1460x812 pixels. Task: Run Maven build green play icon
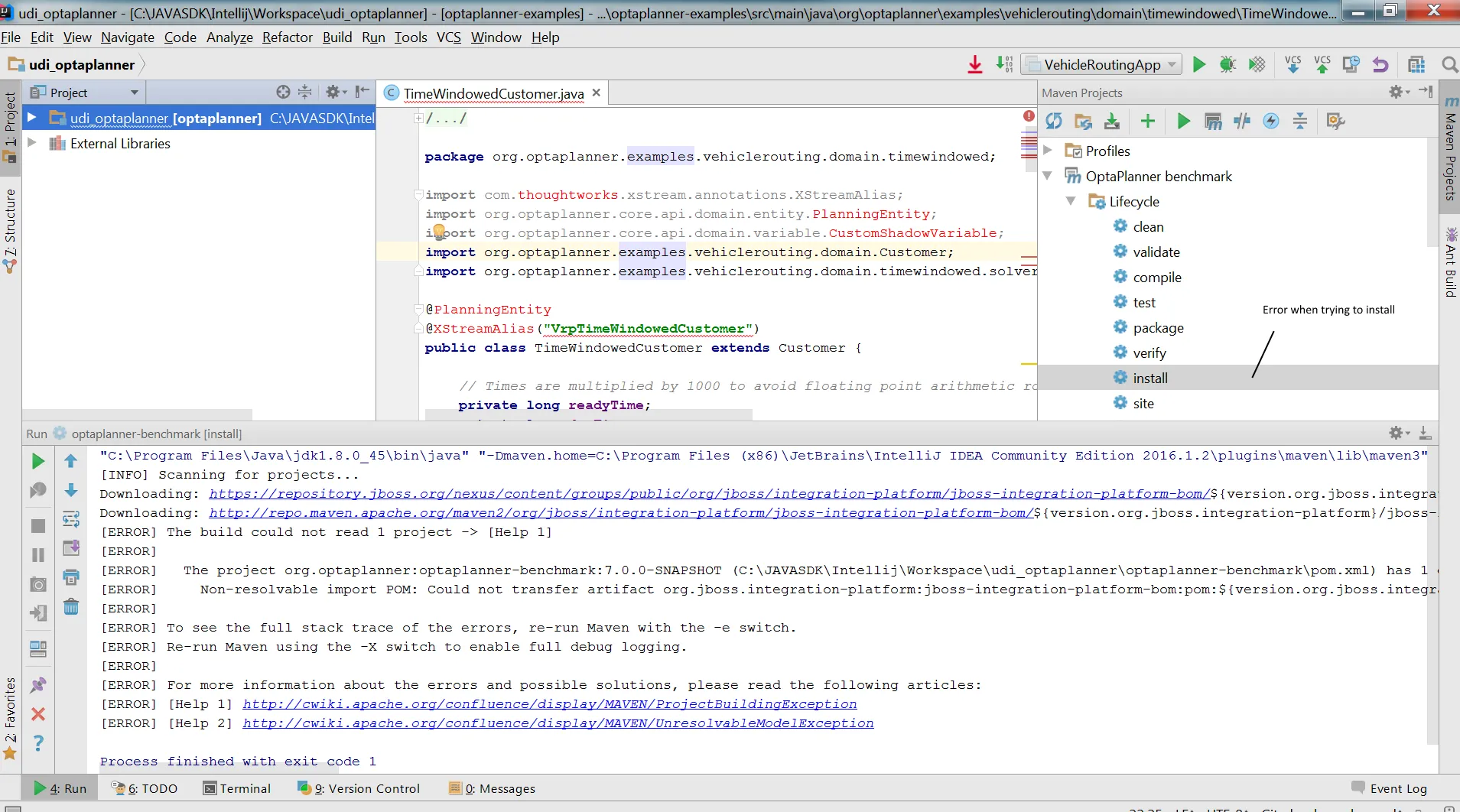(x=1184, y=121)
